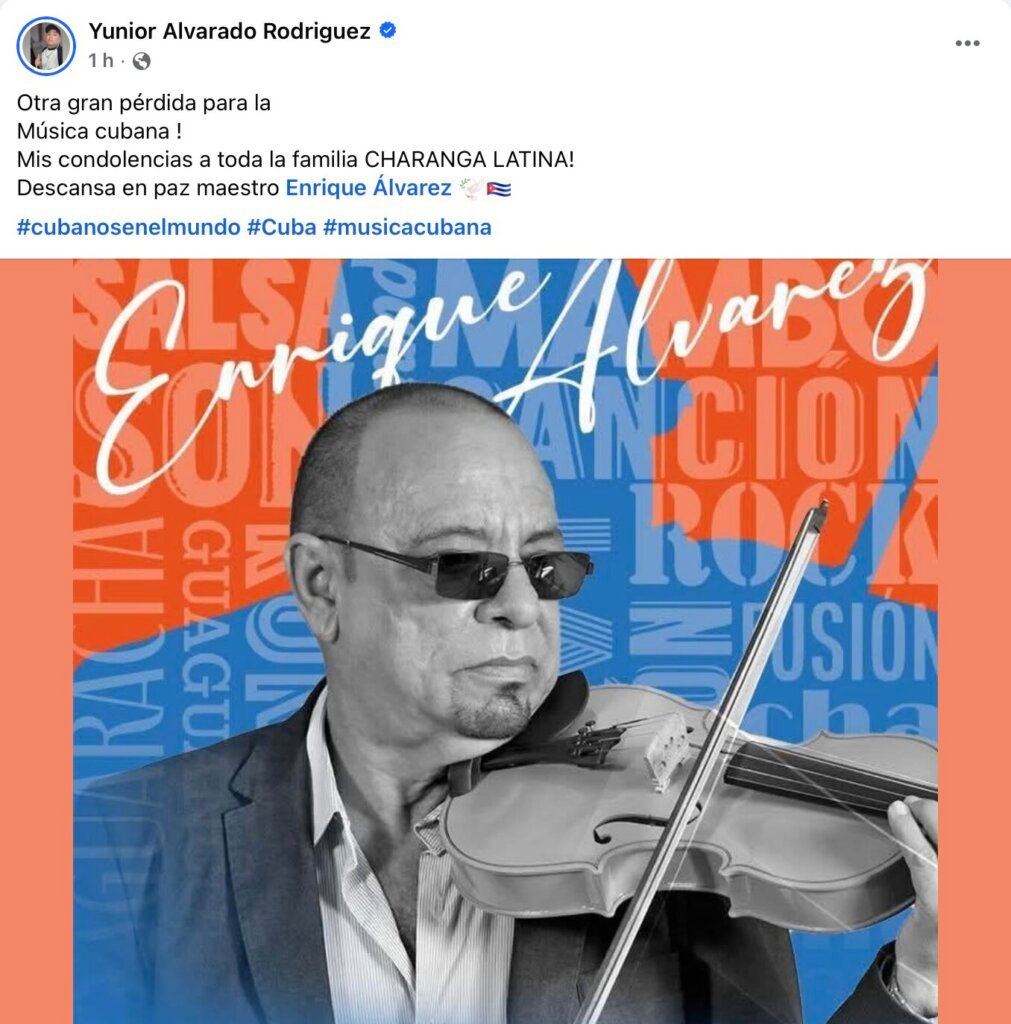Open hashtag #cubanosenelmundo
This screenshot has width=1011, height=1024.
coord(129,227)
